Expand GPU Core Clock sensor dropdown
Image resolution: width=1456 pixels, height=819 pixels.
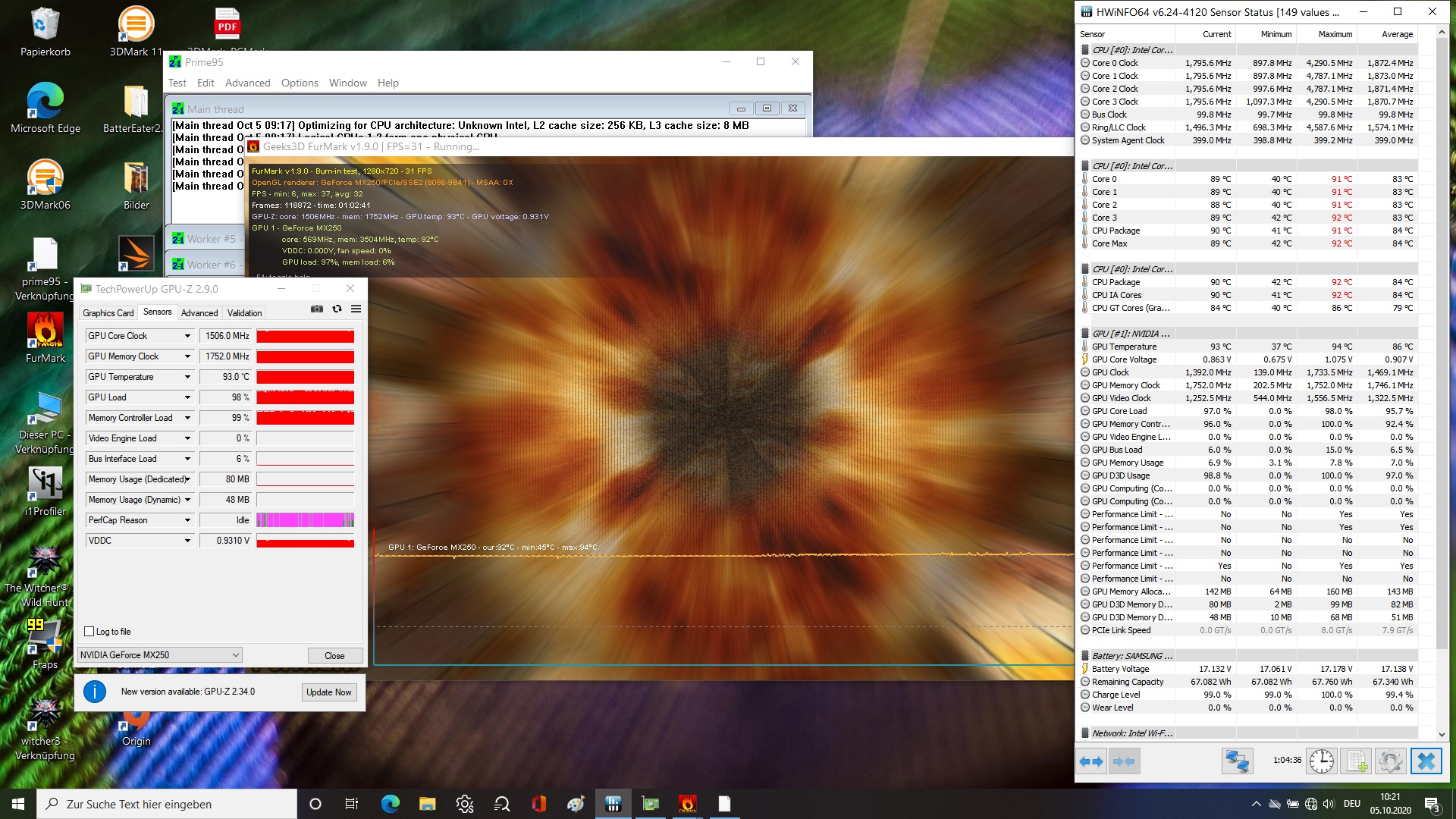(x=187, y=336)
